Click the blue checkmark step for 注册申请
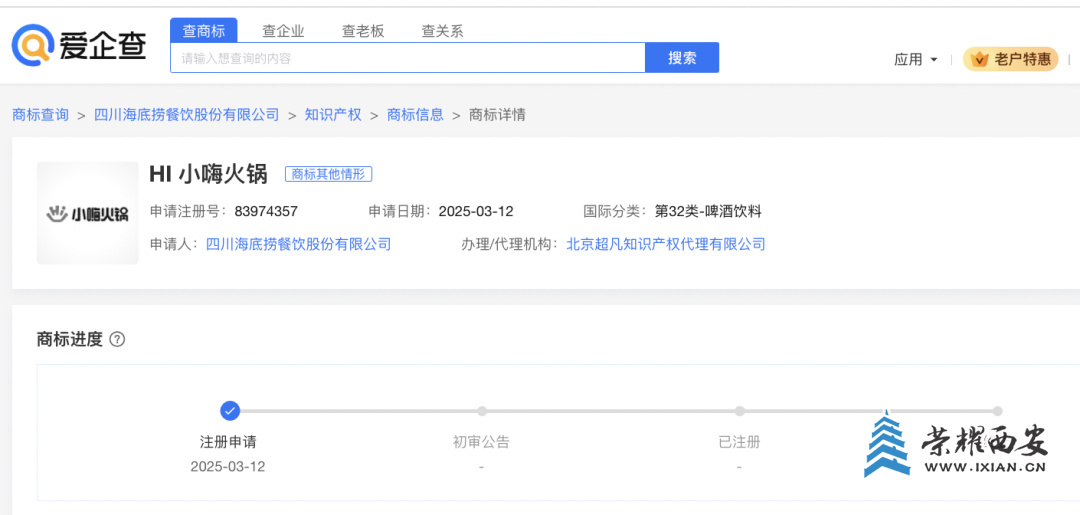The width and height of the screenshot is (1080, 515). pos(230,411)
